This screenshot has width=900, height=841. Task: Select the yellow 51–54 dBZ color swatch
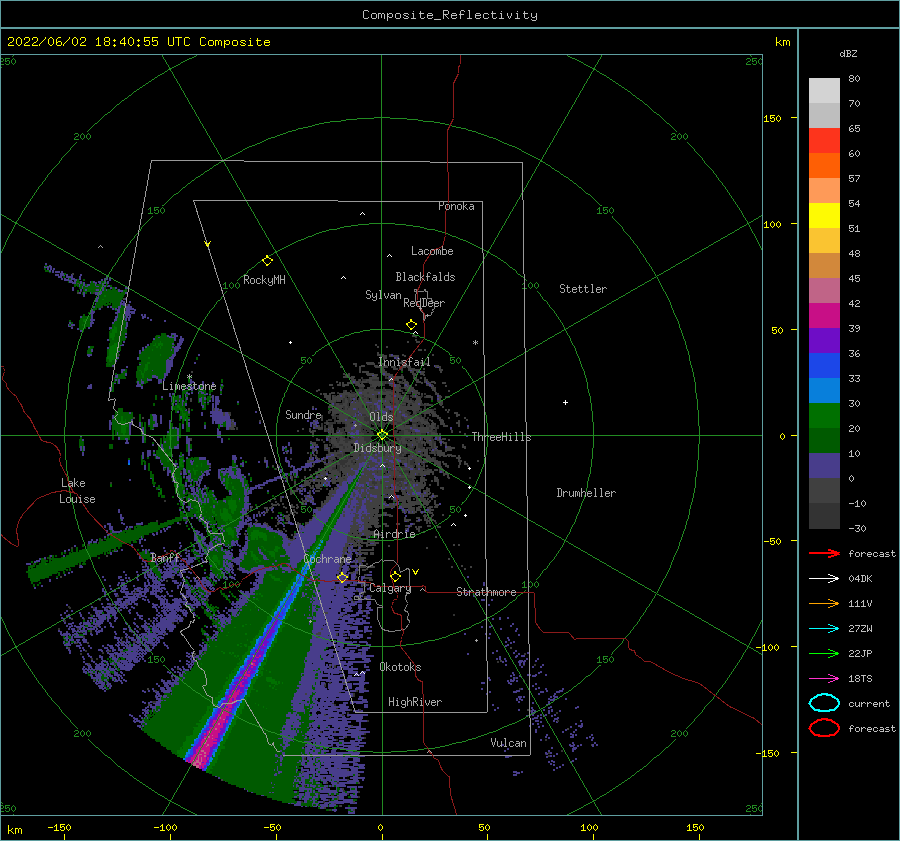coord(824,216)
